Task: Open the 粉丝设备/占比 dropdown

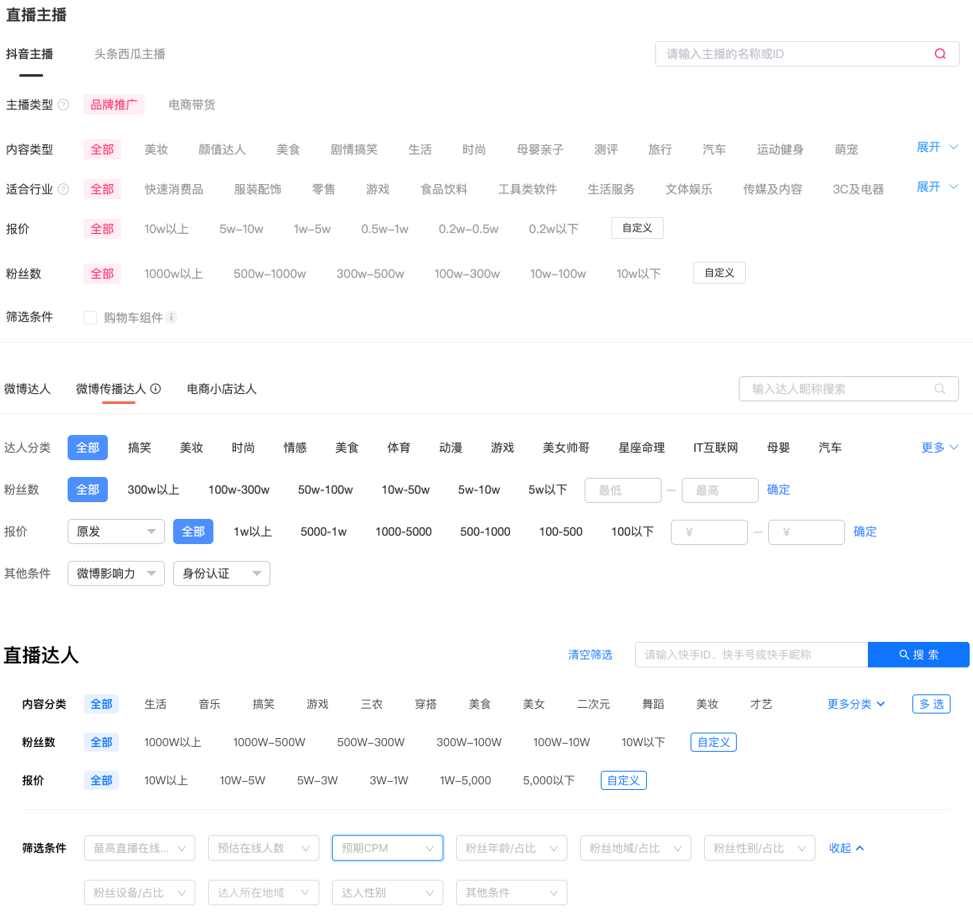Action: pyautogui.click(x=140, y=893)
